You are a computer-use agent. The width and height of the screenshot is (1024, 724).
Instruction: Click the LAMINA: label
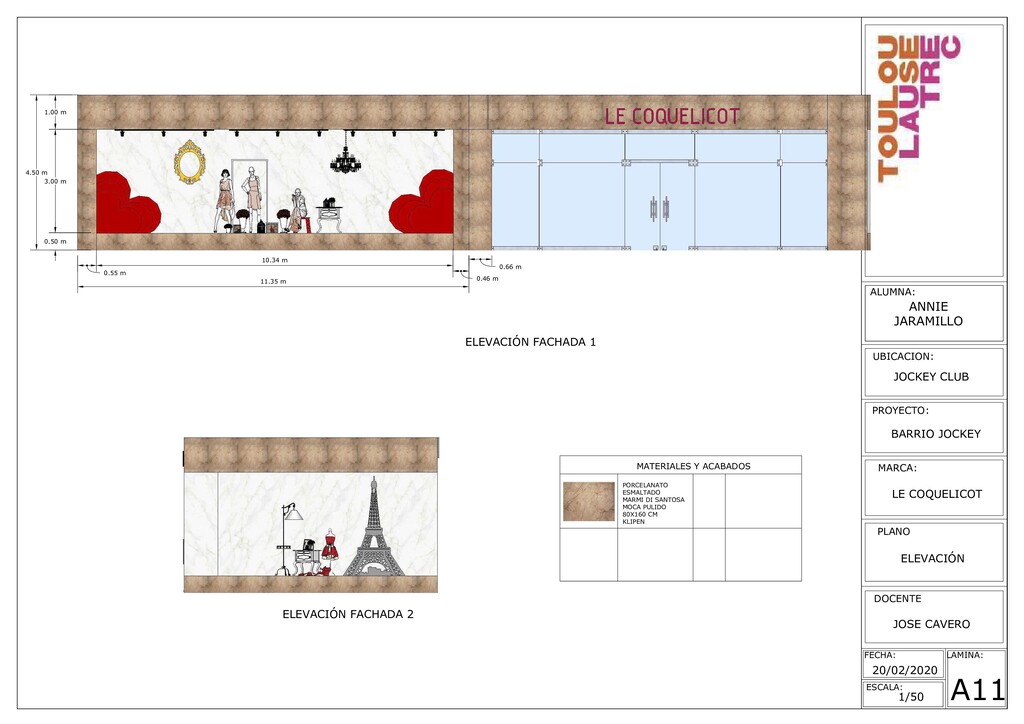965,655
